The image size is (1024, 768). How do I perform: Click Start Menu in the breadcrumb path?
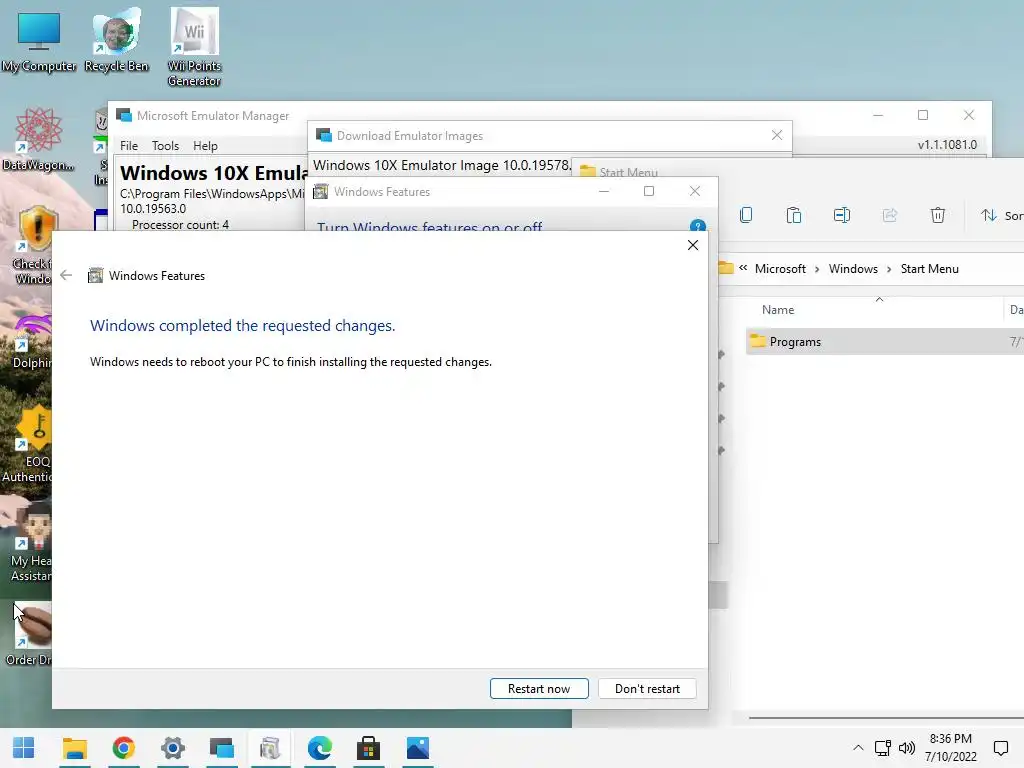click(929, 268)
